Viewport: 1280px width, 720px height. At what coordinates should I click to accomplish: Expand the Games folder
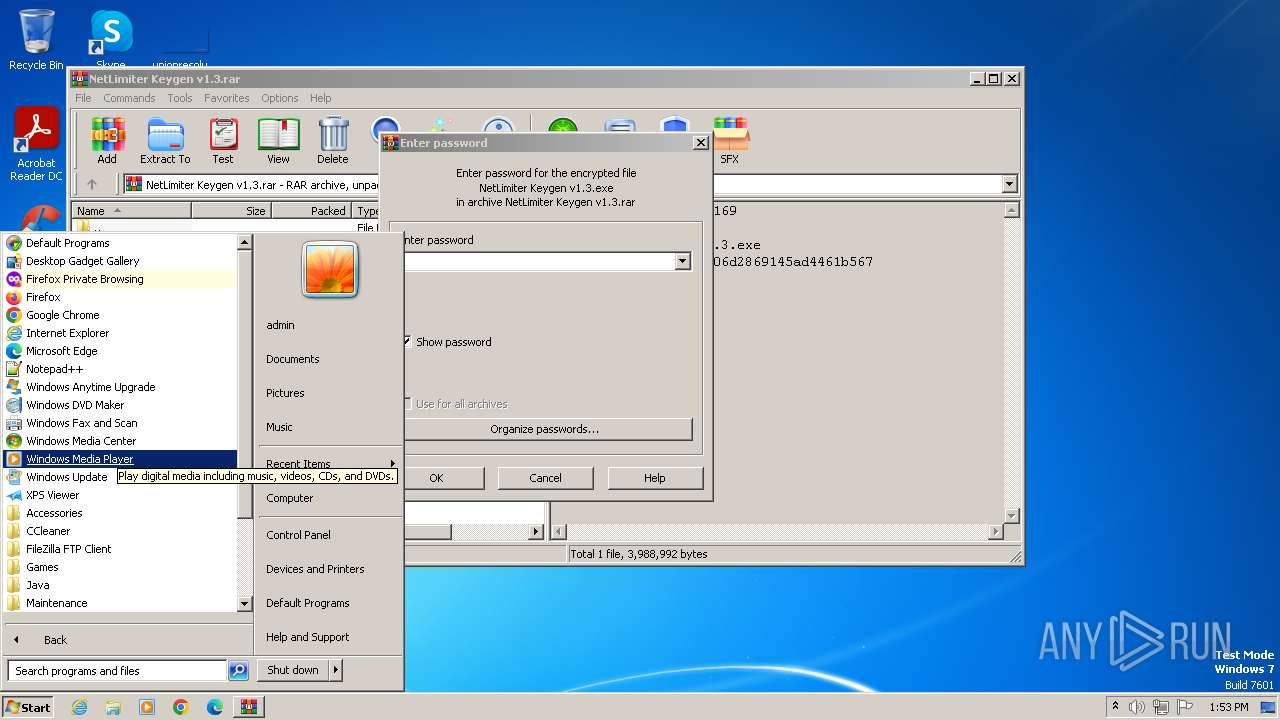coord(120,567)
